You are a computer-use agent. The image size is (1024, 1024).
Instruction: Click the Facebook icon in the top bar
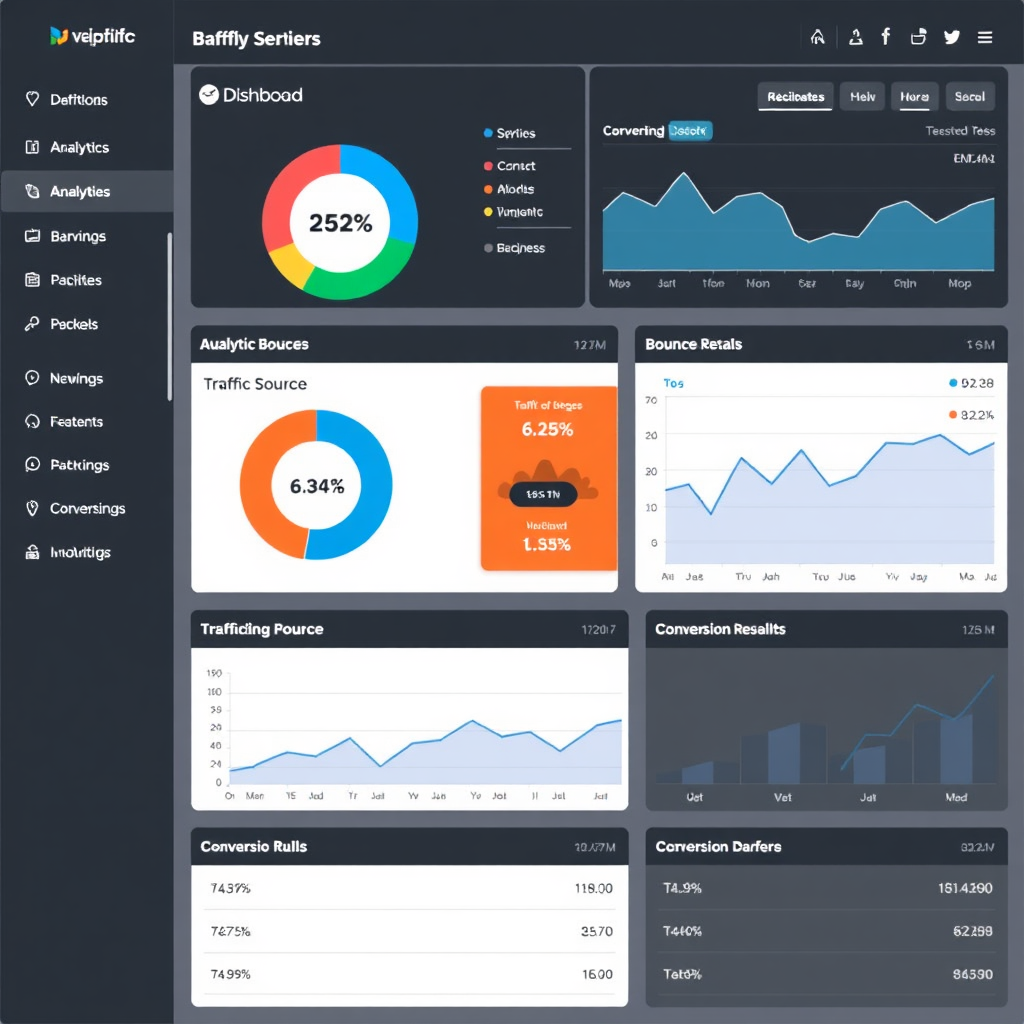click(x=886, y=36)
